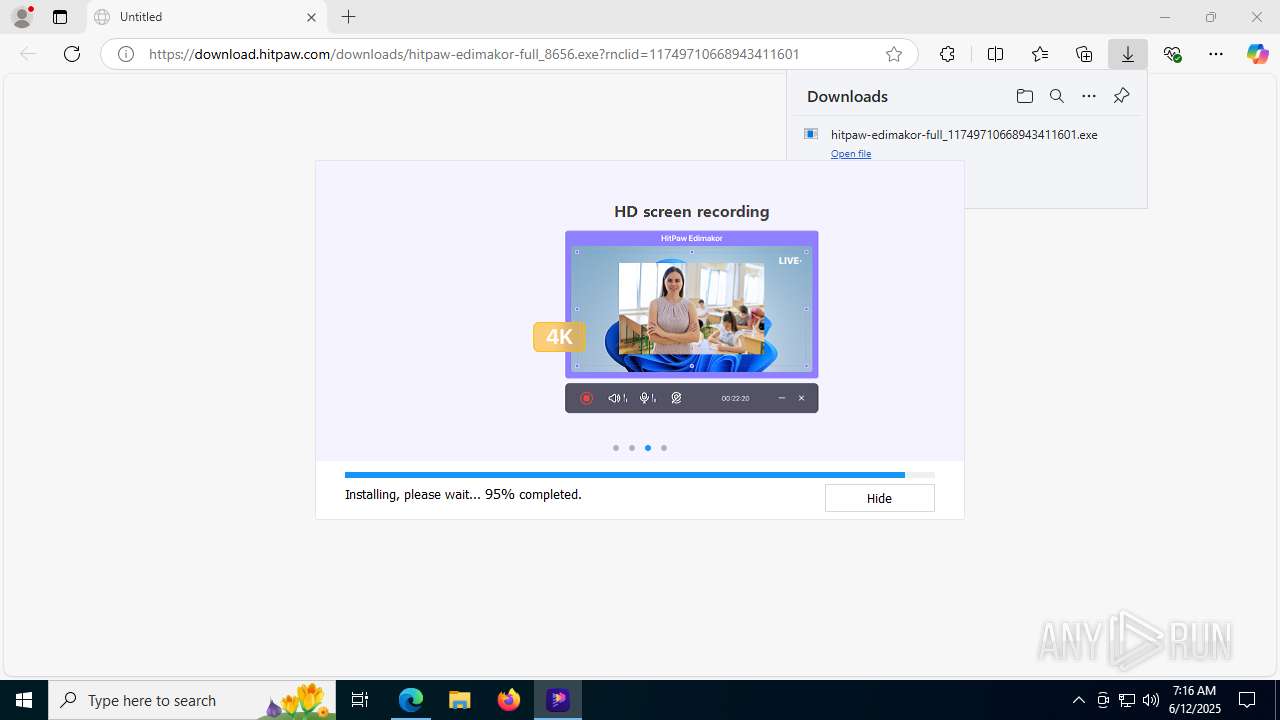Image resolution: width=1280 pixels, height=720 pixels.
Task: Open Firefox from taskbar
Action: click(x=509, y=700)
